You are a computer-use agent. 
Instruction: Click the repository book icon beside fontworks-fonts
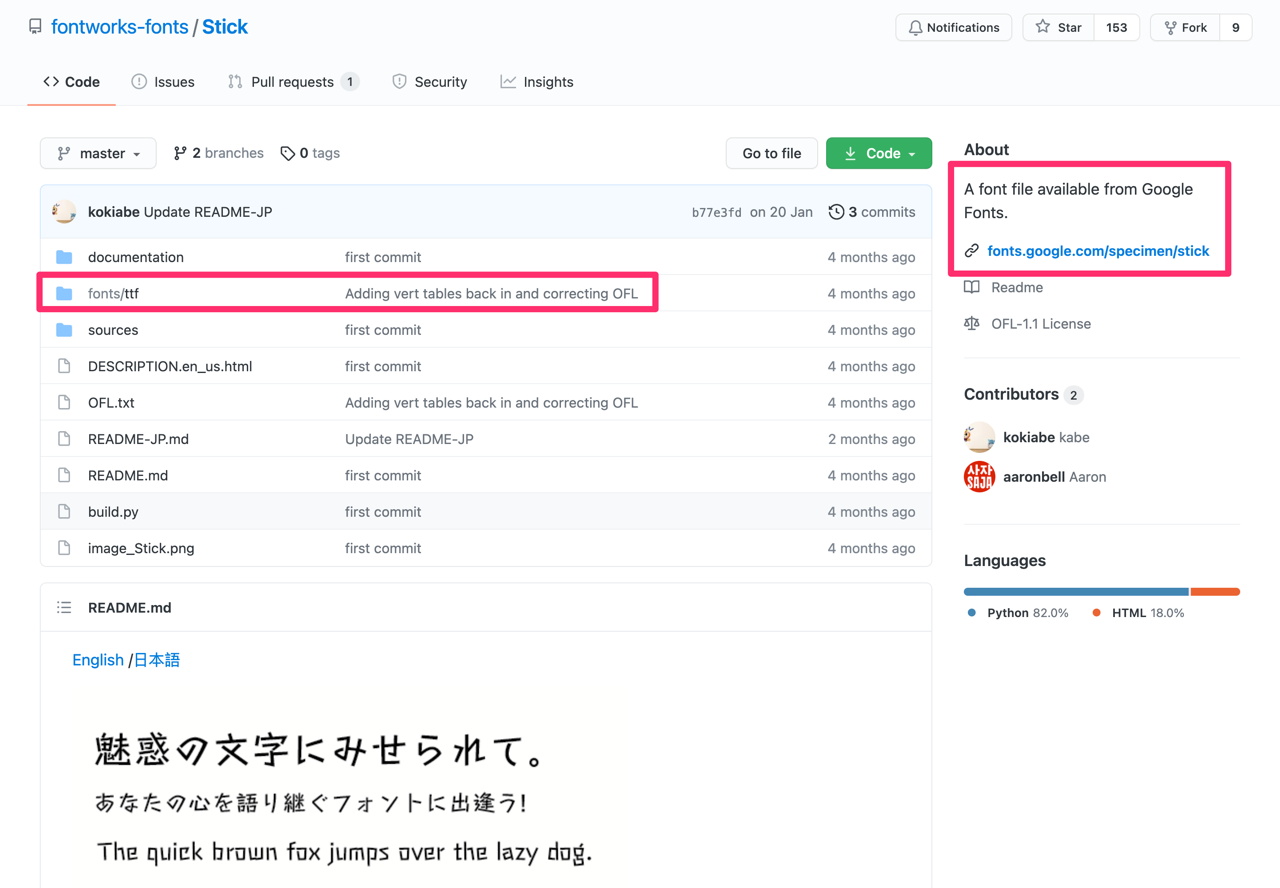36,27
